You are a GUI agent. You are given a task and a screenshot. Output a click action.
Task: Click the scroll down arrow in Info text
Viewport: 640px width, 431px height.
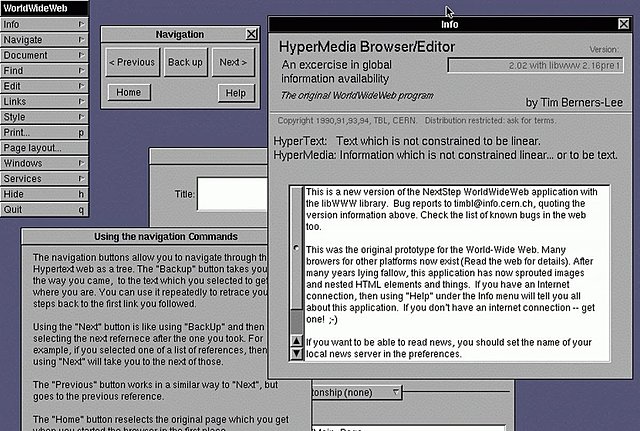pyautogui.click(x=297, y=353)
